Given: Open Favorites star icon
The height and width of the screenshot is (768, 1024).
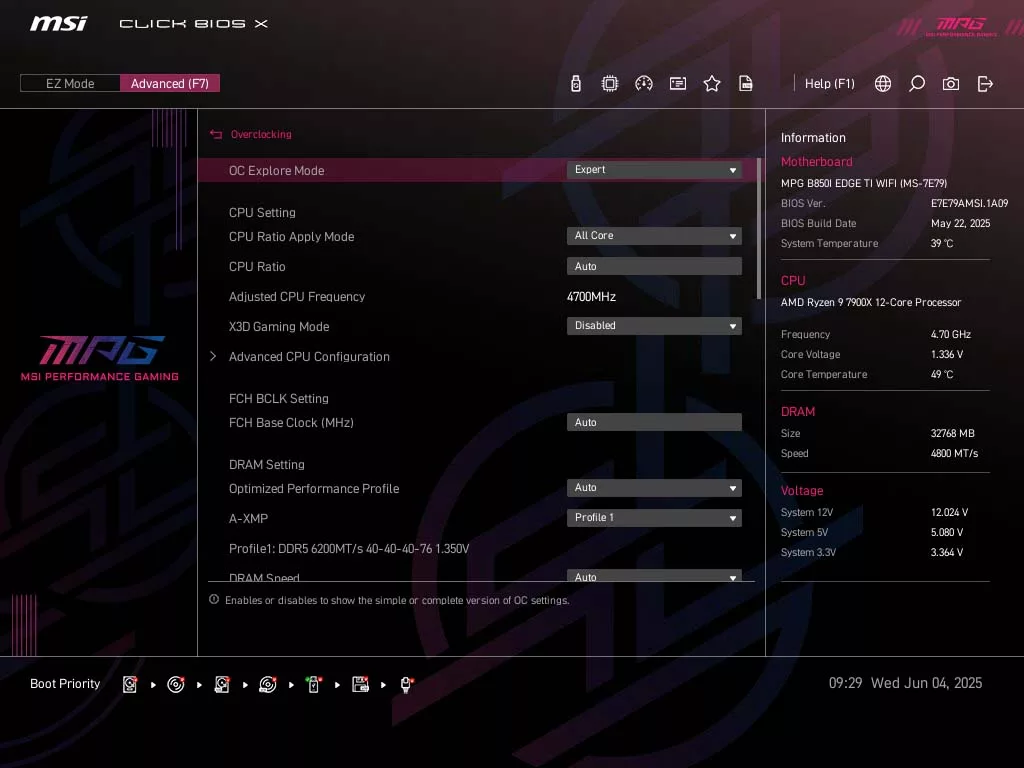Looking at the screenshot, I should (712, 84).
